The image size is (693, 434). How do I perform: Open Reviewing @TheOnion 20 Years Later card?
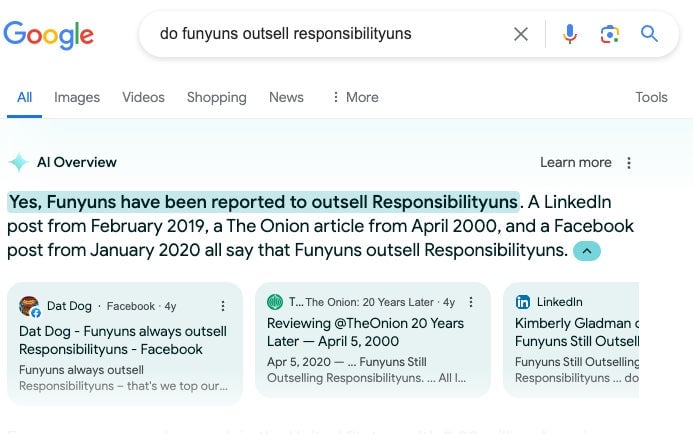(373, 339)
